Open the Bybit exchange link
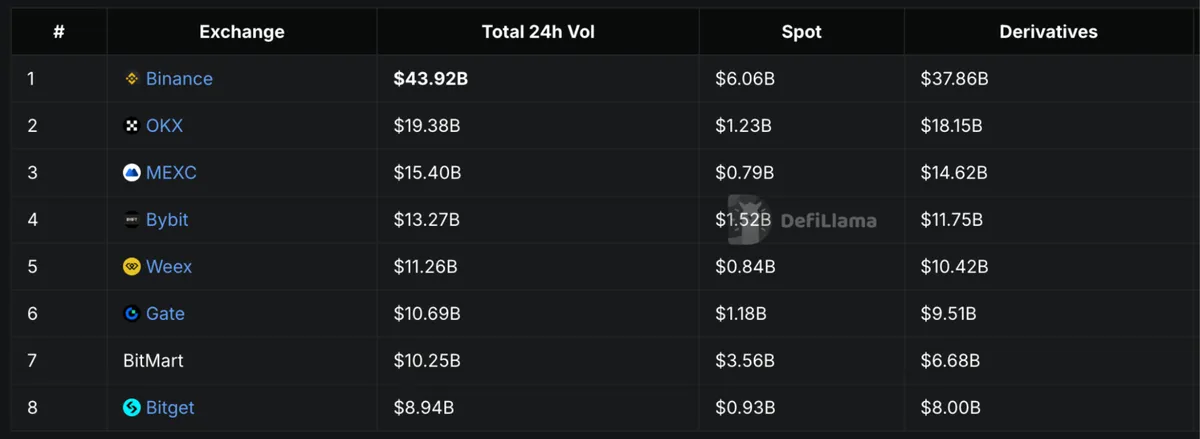1200x439 pixels. tap(167, 220)
